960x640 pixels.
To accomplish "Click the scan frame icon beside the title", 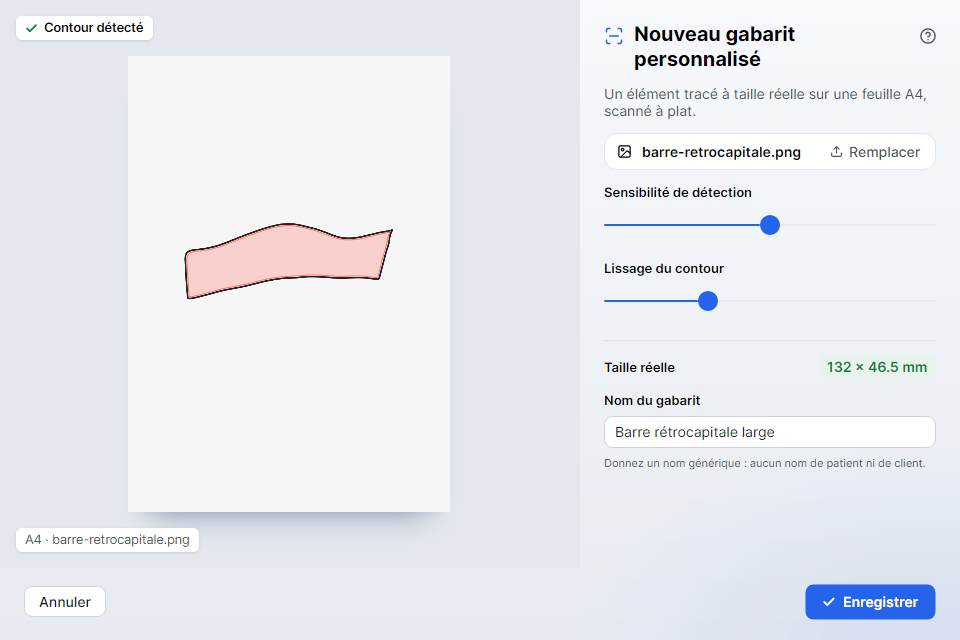I will (614, 36).
